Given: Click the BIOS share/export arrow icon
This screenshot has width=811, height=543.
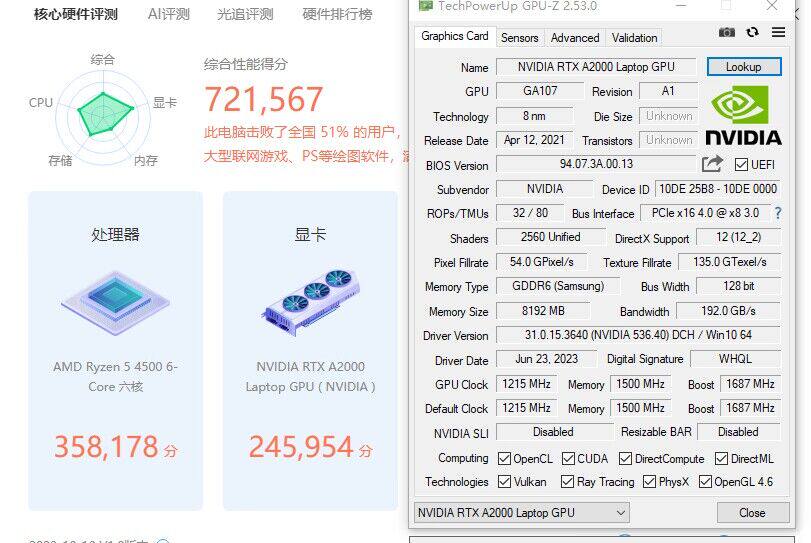Looking at the screenshot, I should pos(712,164).
